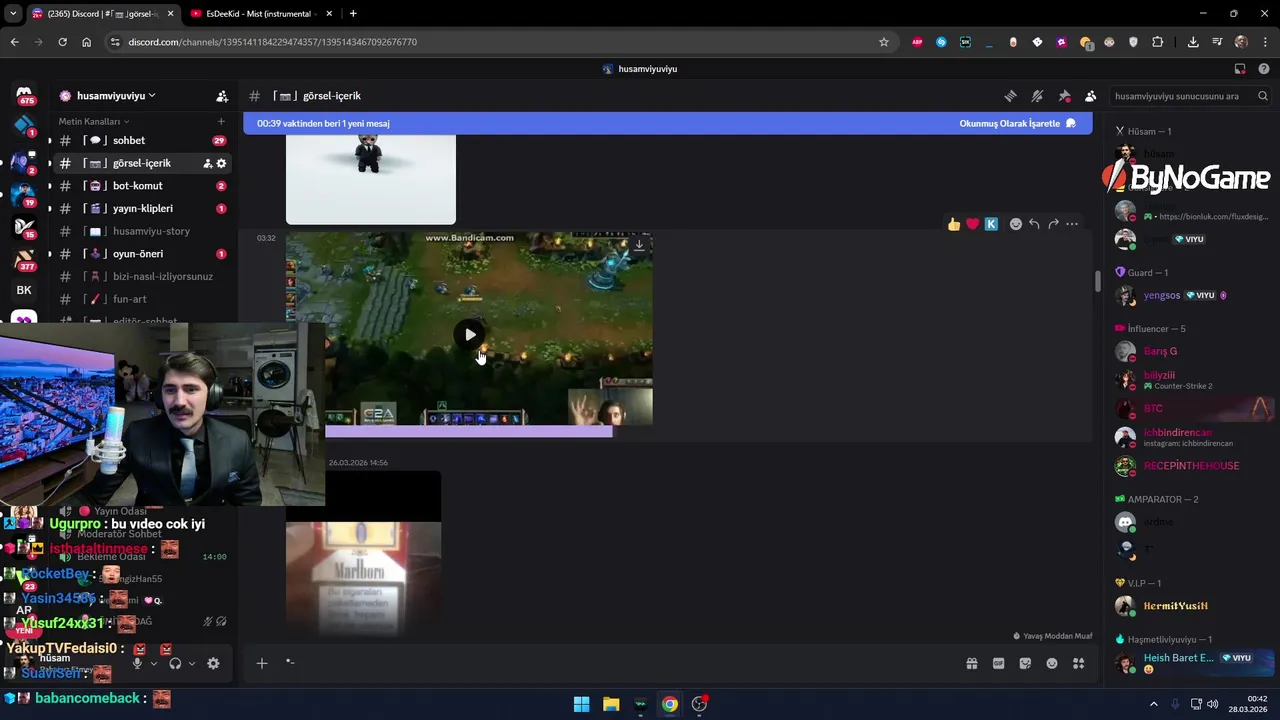The image size is (1280, 720).
Task: Open GIF picker in message bar
Action: pyautogui.click(x=998, y=663)
